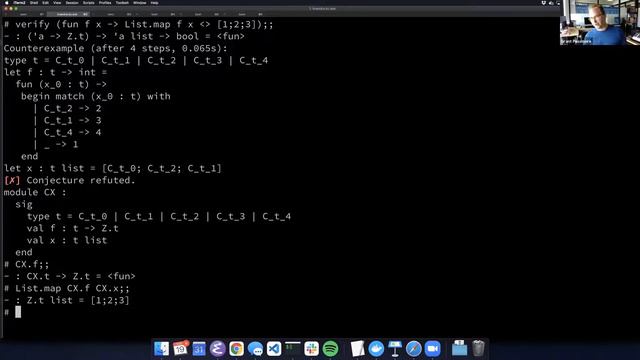Image resolution: width=640 pixels, height=360 pixels.
Task: Launch Google Chrome from the dock
Action: (x=236, y=349)
